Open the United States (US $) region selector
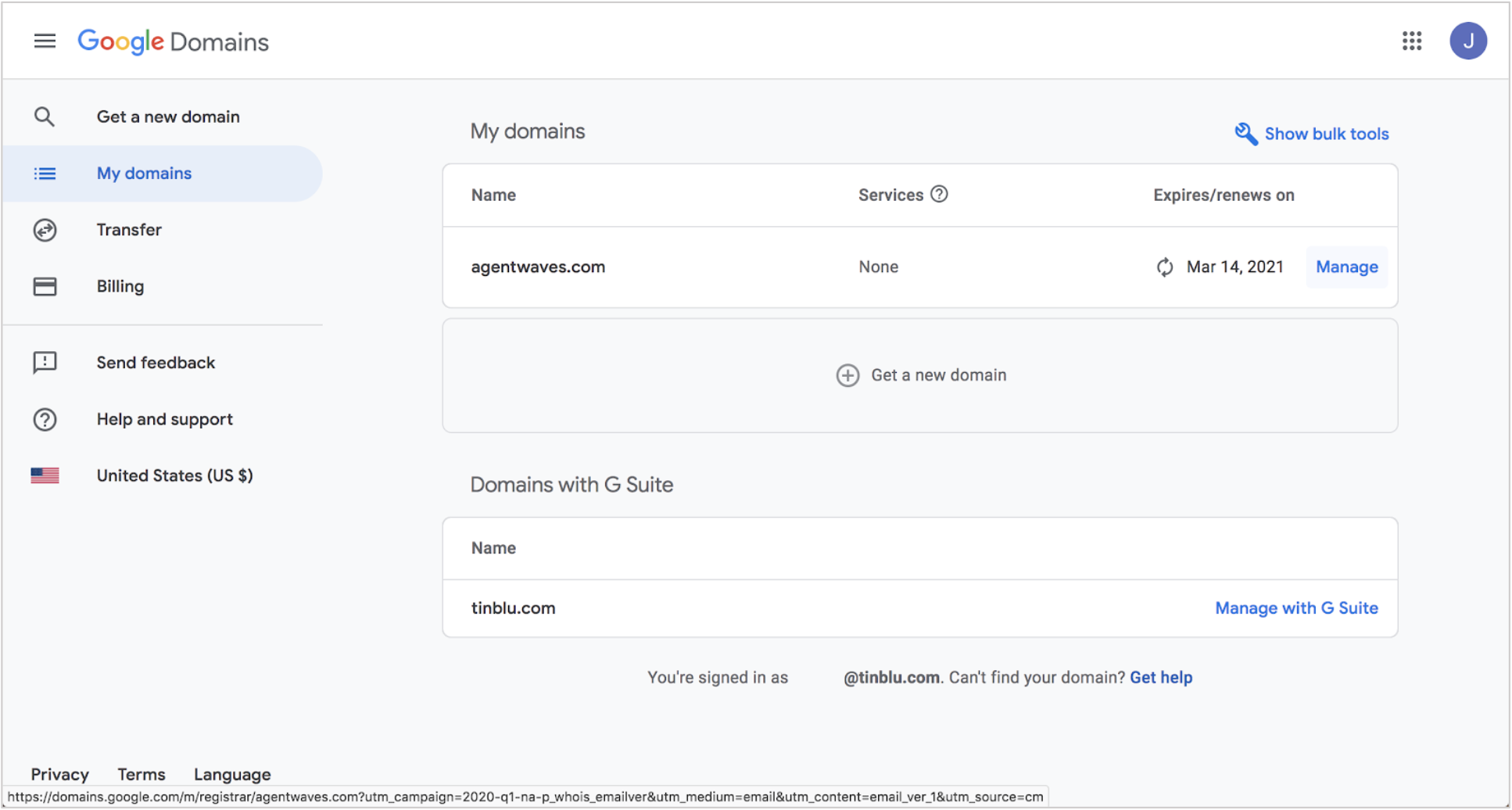Viewport: 1512px width, 810px height. [x=174, y=475]
